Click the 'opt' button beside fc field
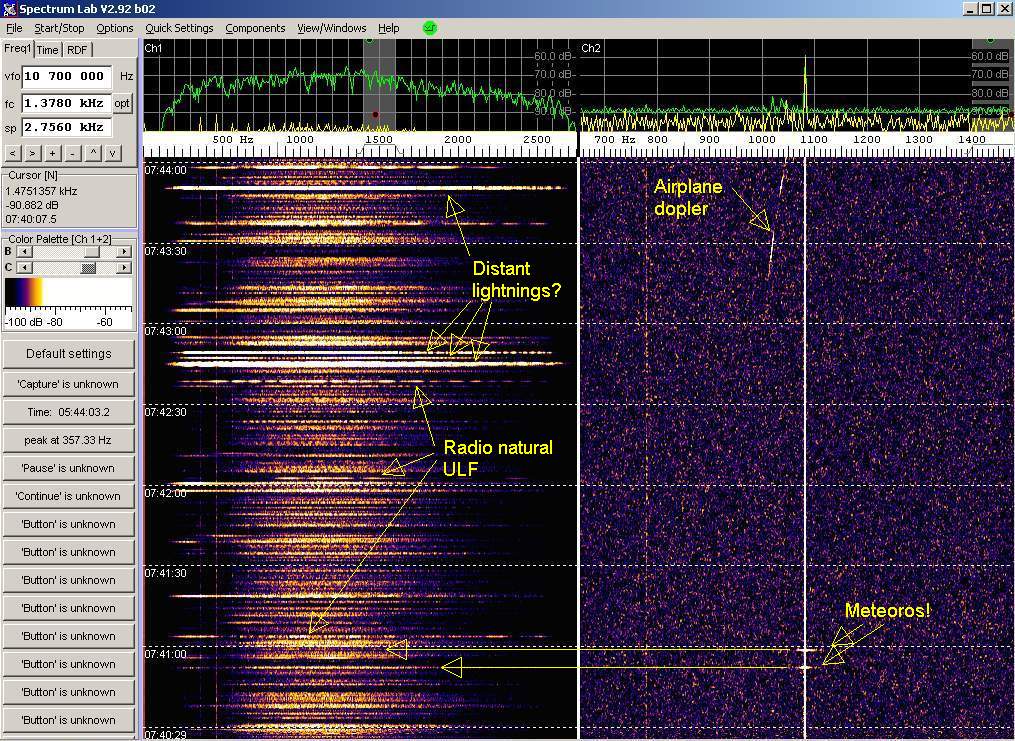The height and width of the screenshot is (741, 1015). click(x=122, y=103)
